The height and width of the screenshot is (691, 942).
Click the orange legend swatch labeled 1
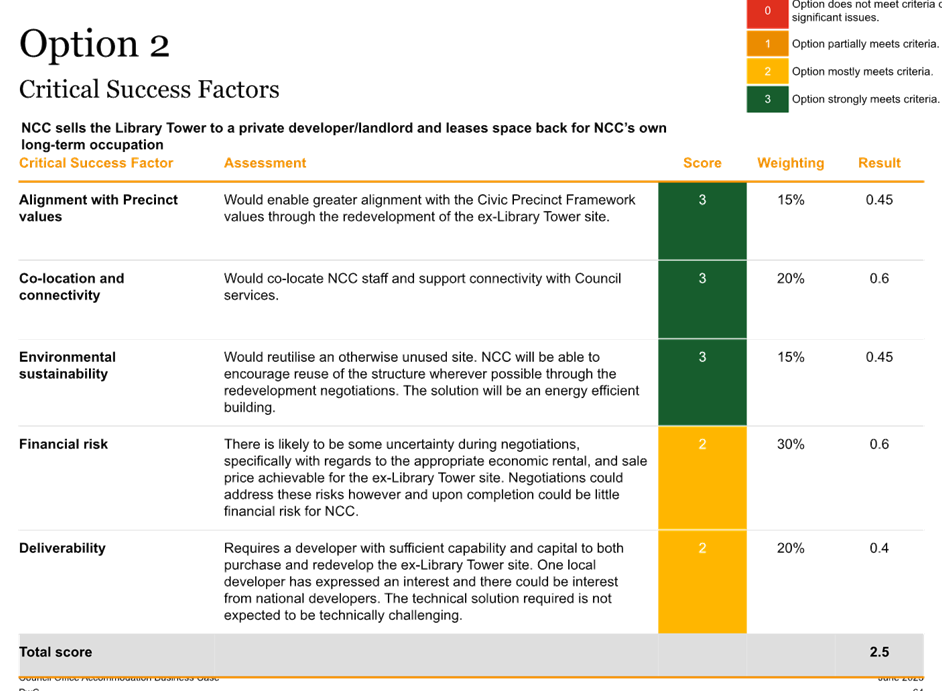coord(767,44)
